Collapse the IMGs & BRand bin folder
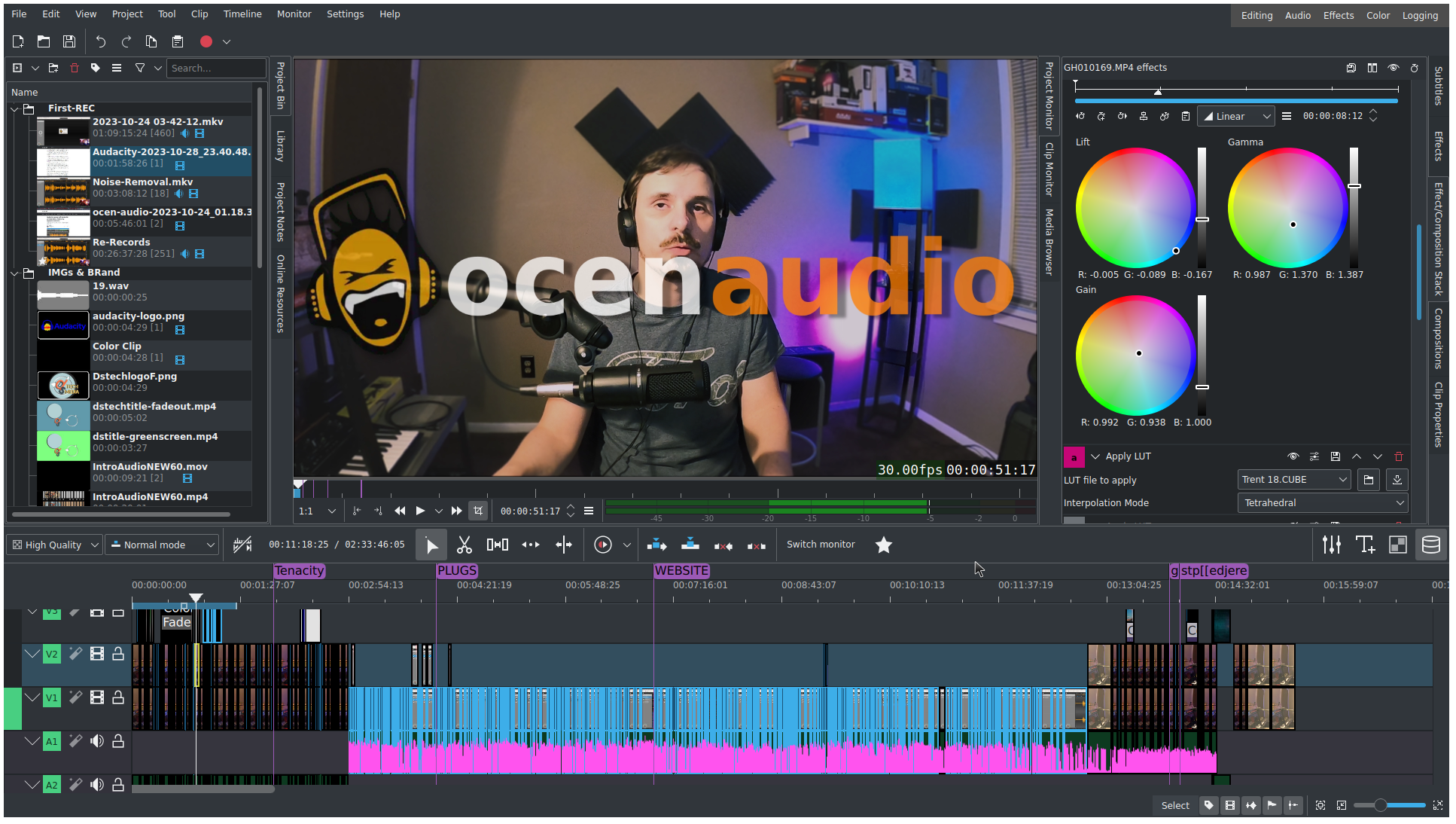Image resolution: width=1456 pixels, height=824 pixels. [x=14, y=273]
